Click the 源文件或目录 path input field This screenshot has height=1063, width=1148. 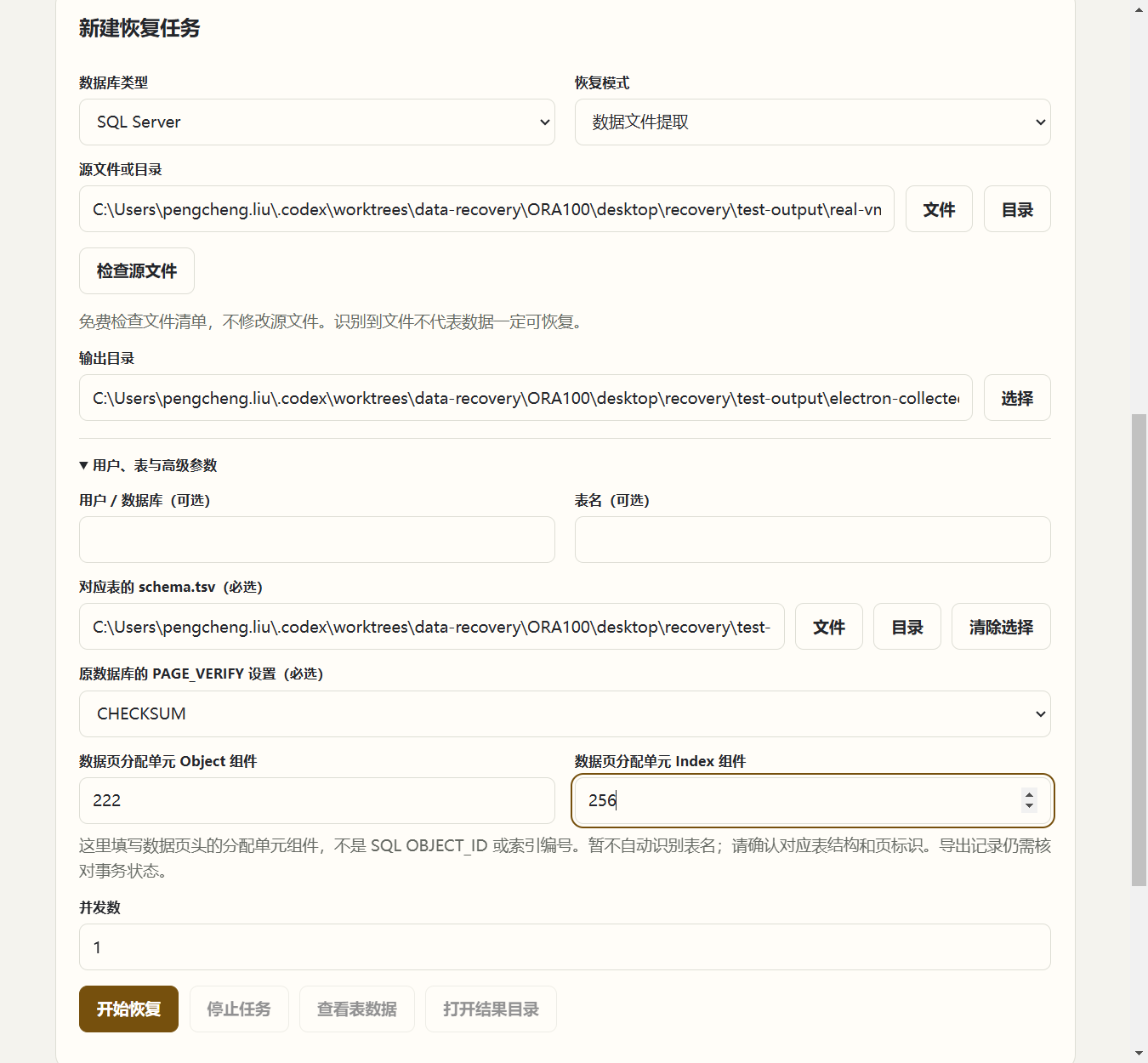(486, 209)
